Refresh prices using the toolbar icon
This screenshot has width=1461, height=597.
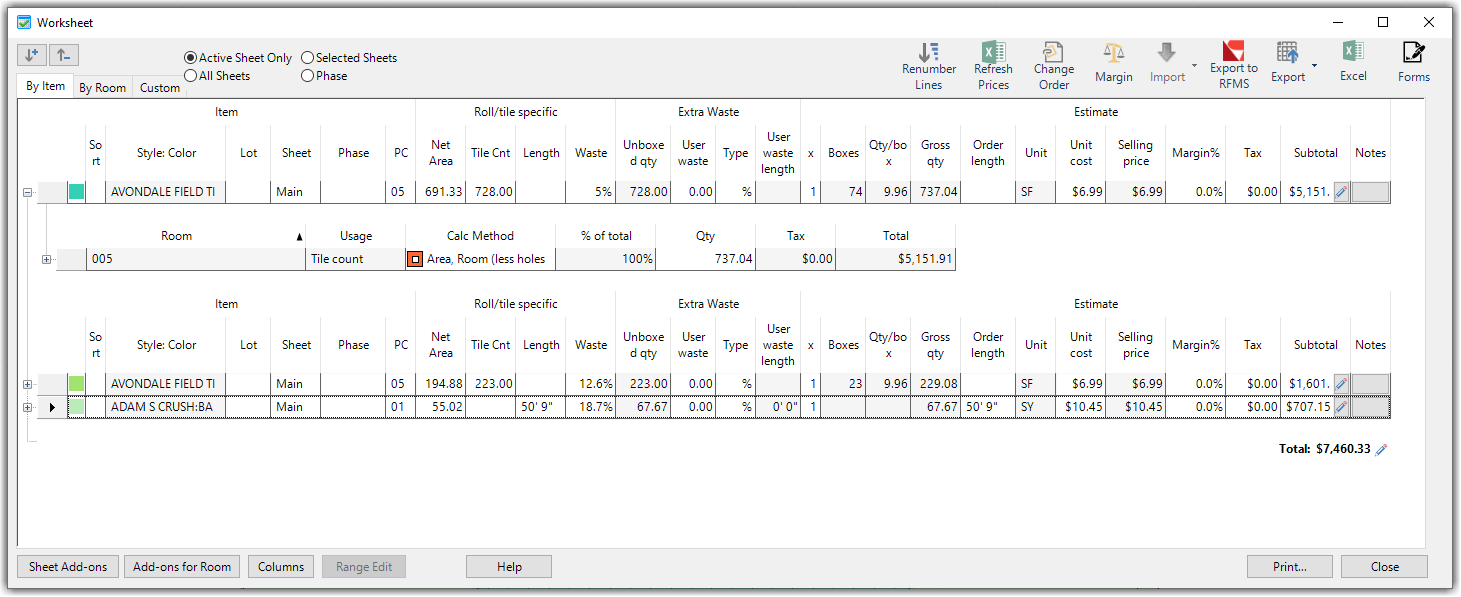pyautogui.click(x=993, y=54)
